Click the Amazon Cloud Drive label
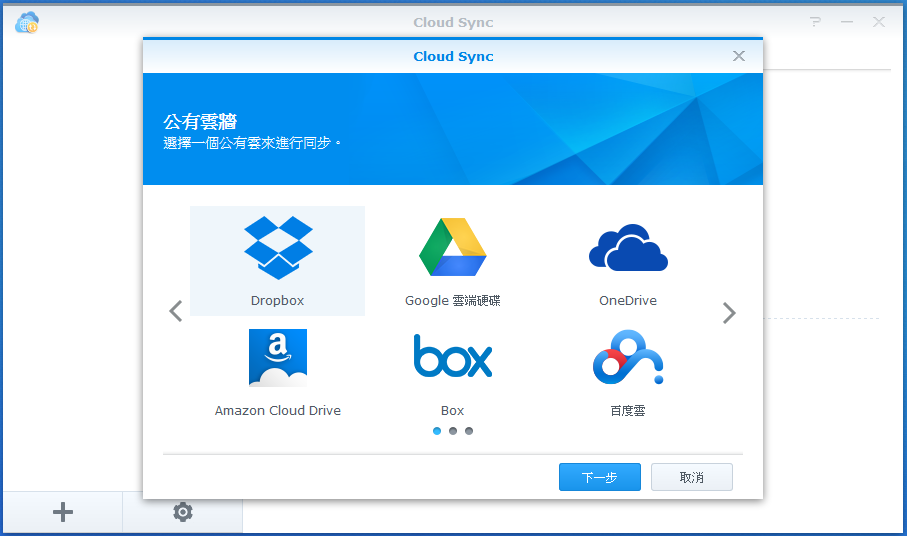This screenshot has width=907, height=536. (278, 411)
